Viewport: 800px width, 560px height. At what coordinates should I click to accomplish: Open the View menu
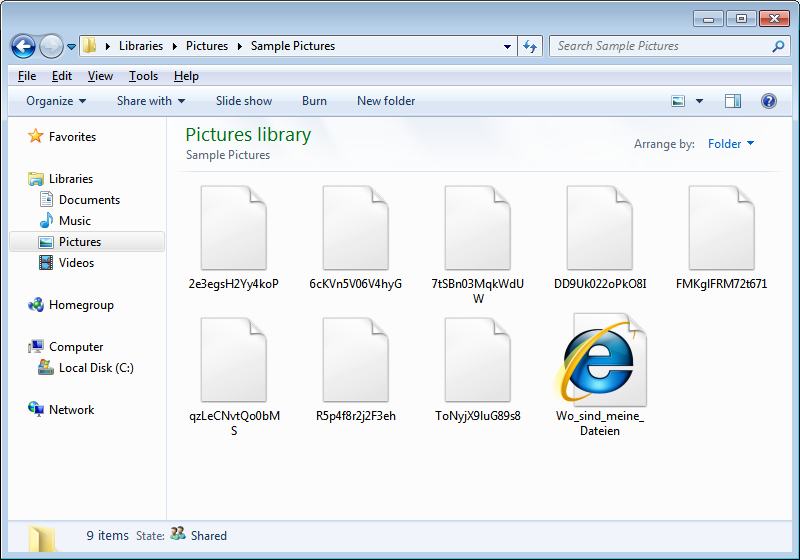pyautogui.click(x=100, y=76)
